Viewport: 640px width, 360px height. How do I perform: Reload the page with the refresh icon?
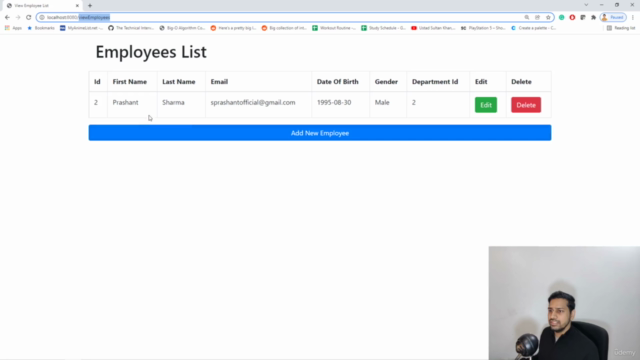click(29, 17)
